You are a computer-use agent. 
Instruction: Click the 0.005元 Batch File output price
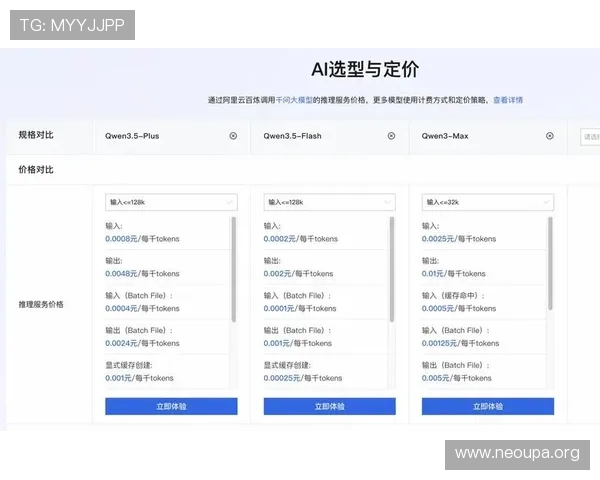[x=435, y=378]
